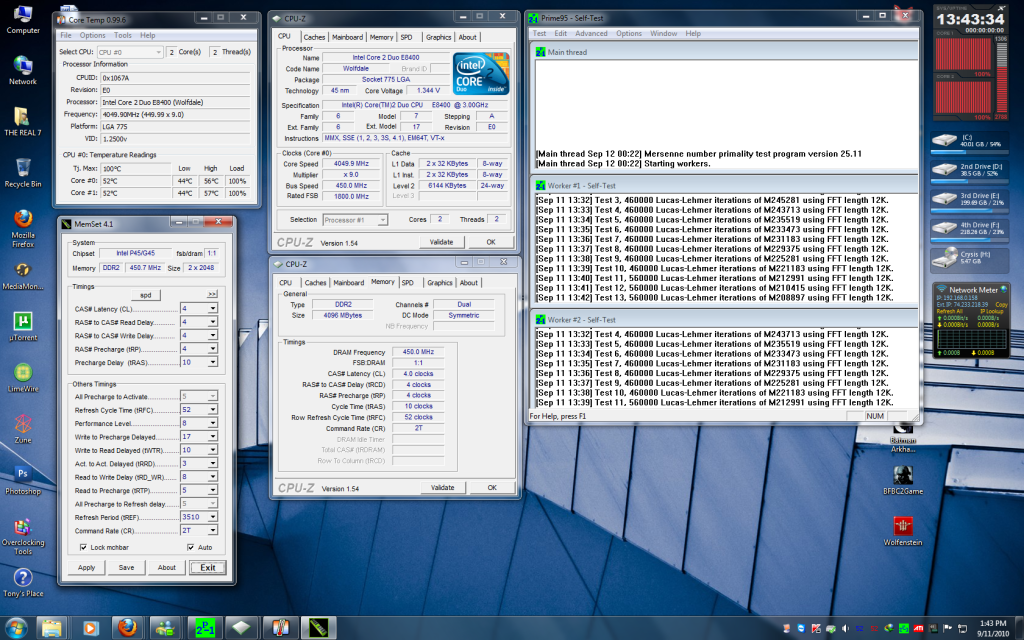Image resolution: width=1024 pixels, height=640 pixels.
Task: Switch to MemSet taskbar button
Action: click(x=319, y=628)
